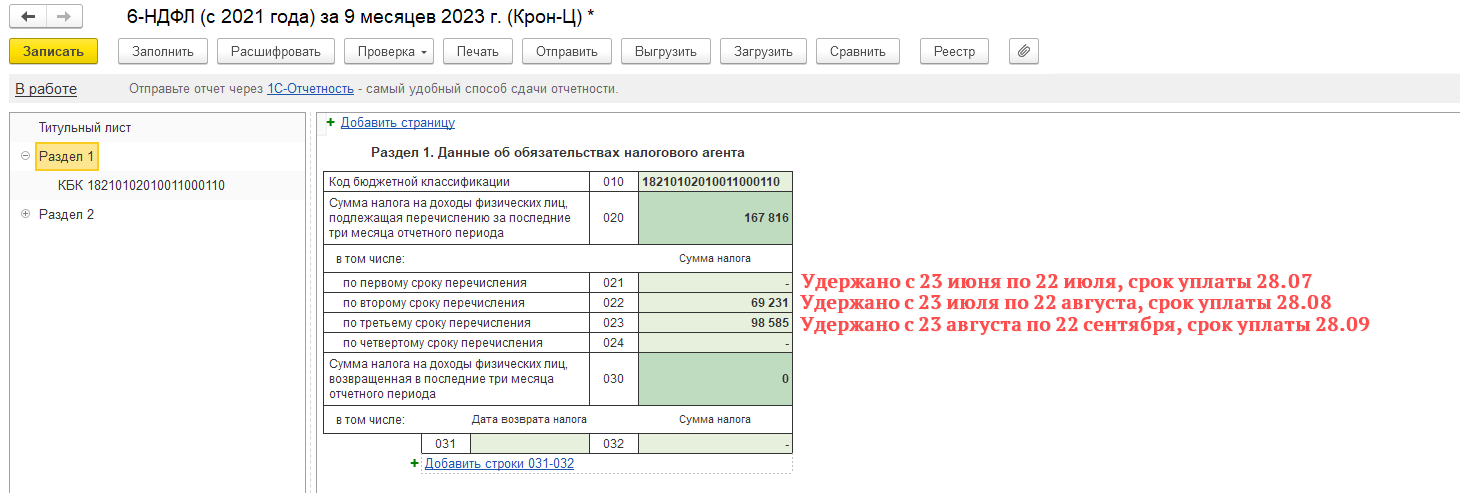Click the row label по первому сроку перечисления
Viewport: 1460px width, 493px height.
tap(435, 283)
